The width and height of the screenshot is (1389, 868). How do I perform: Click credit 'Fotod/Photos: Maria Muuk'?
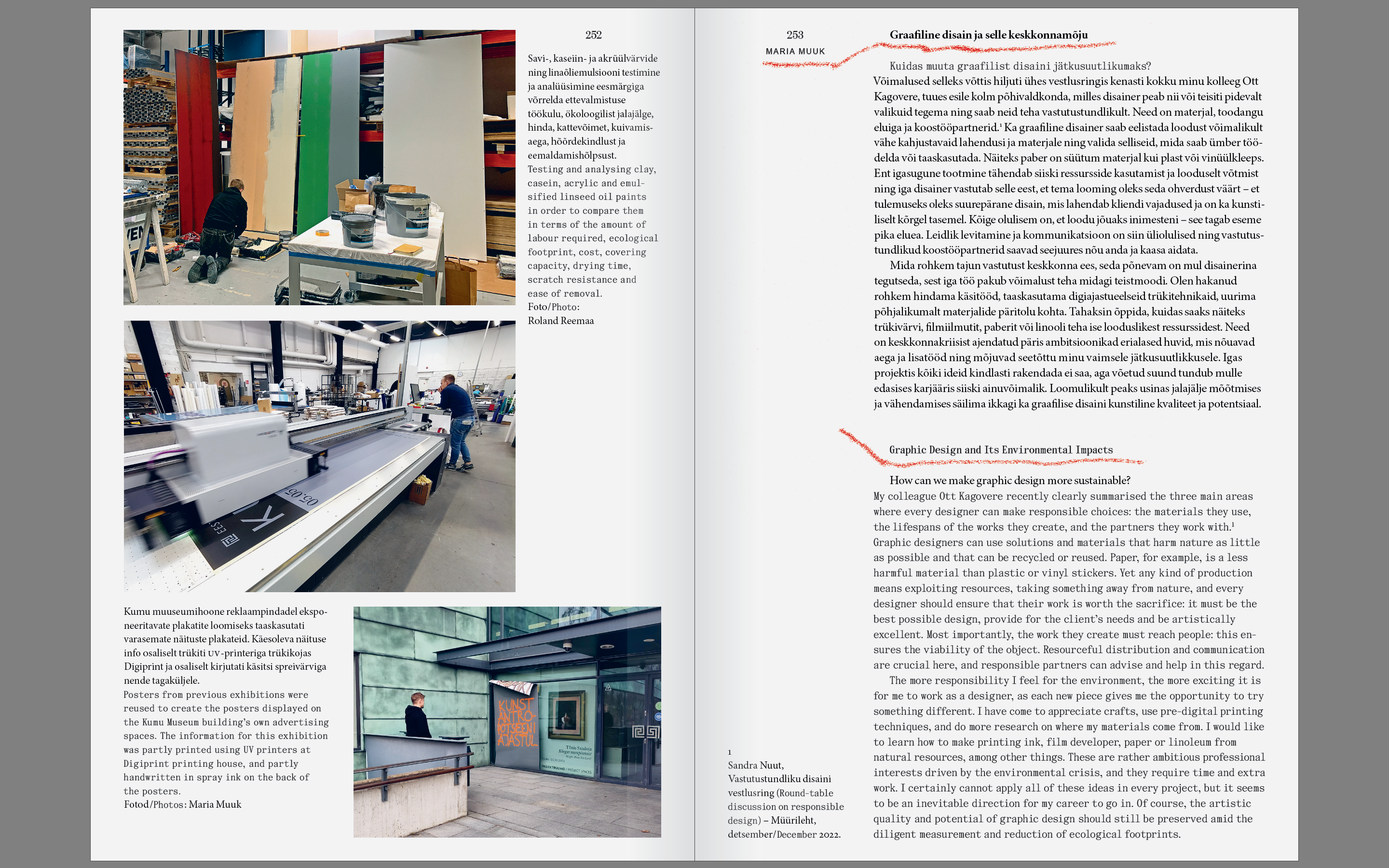point(182,805)
